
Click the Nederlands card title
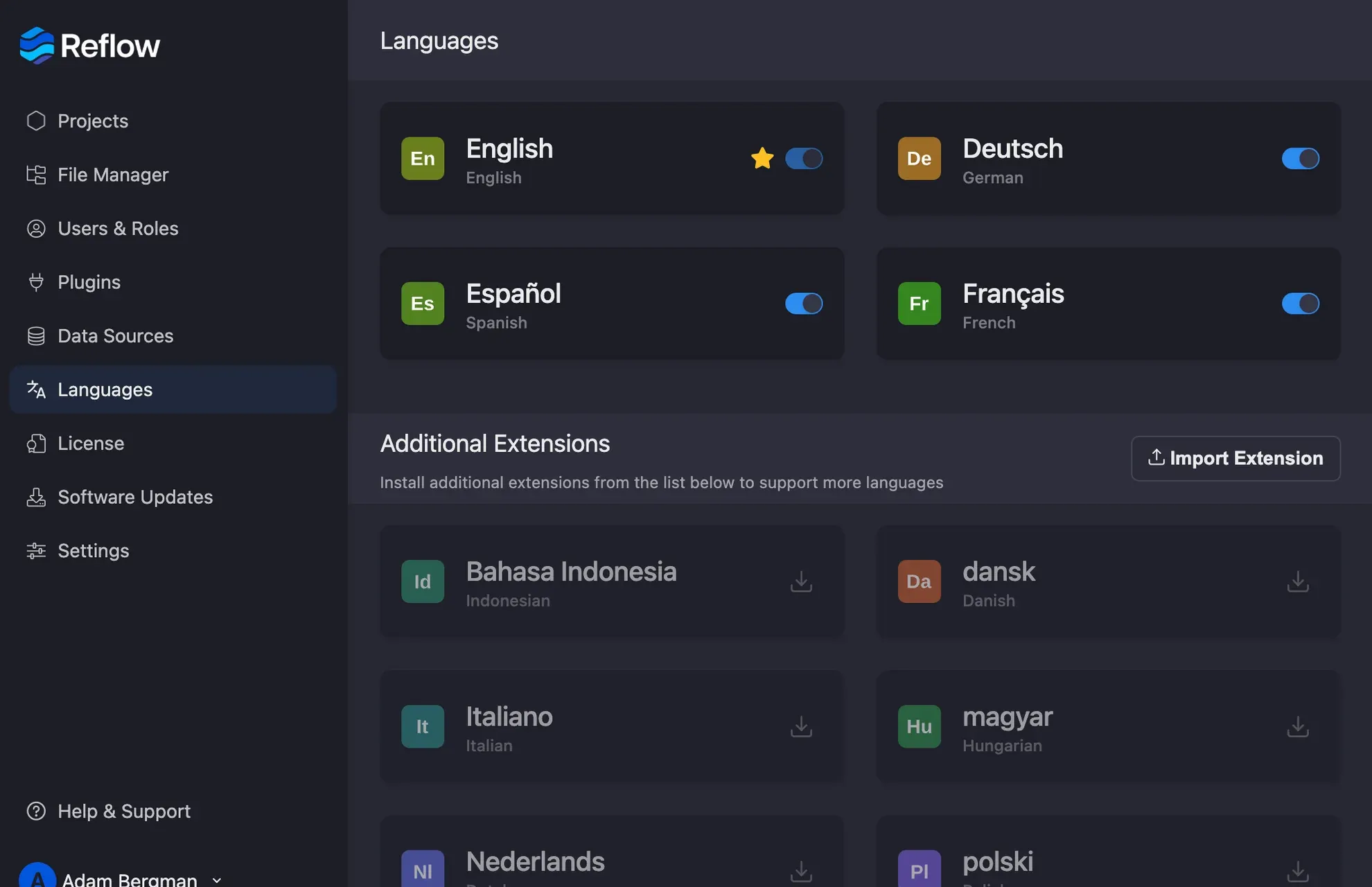[x=535, y=861]
